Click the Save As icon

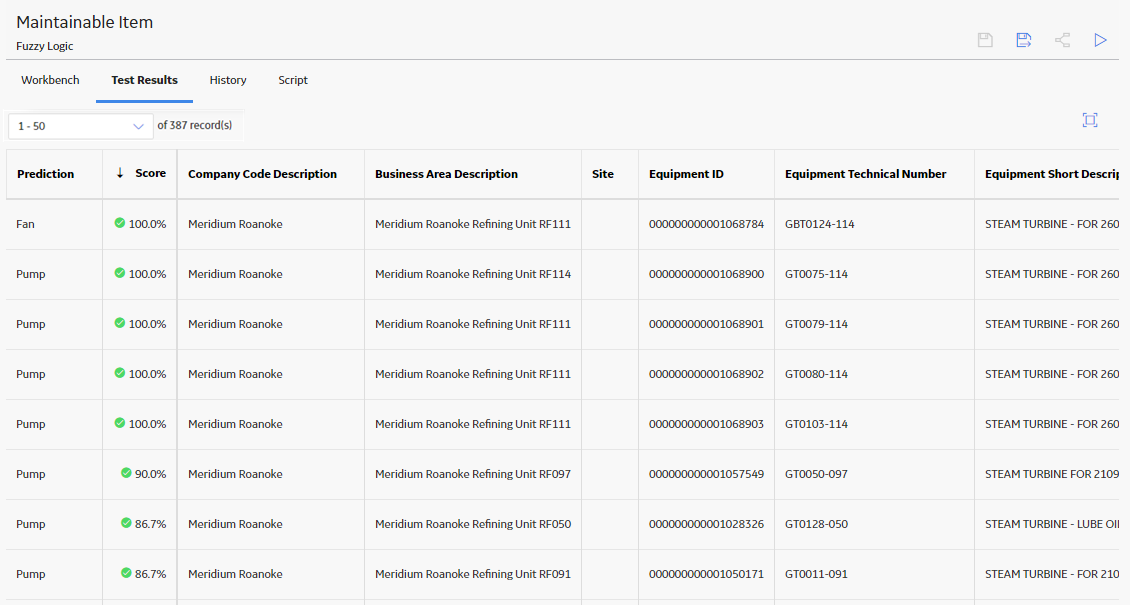[1023, 40]
